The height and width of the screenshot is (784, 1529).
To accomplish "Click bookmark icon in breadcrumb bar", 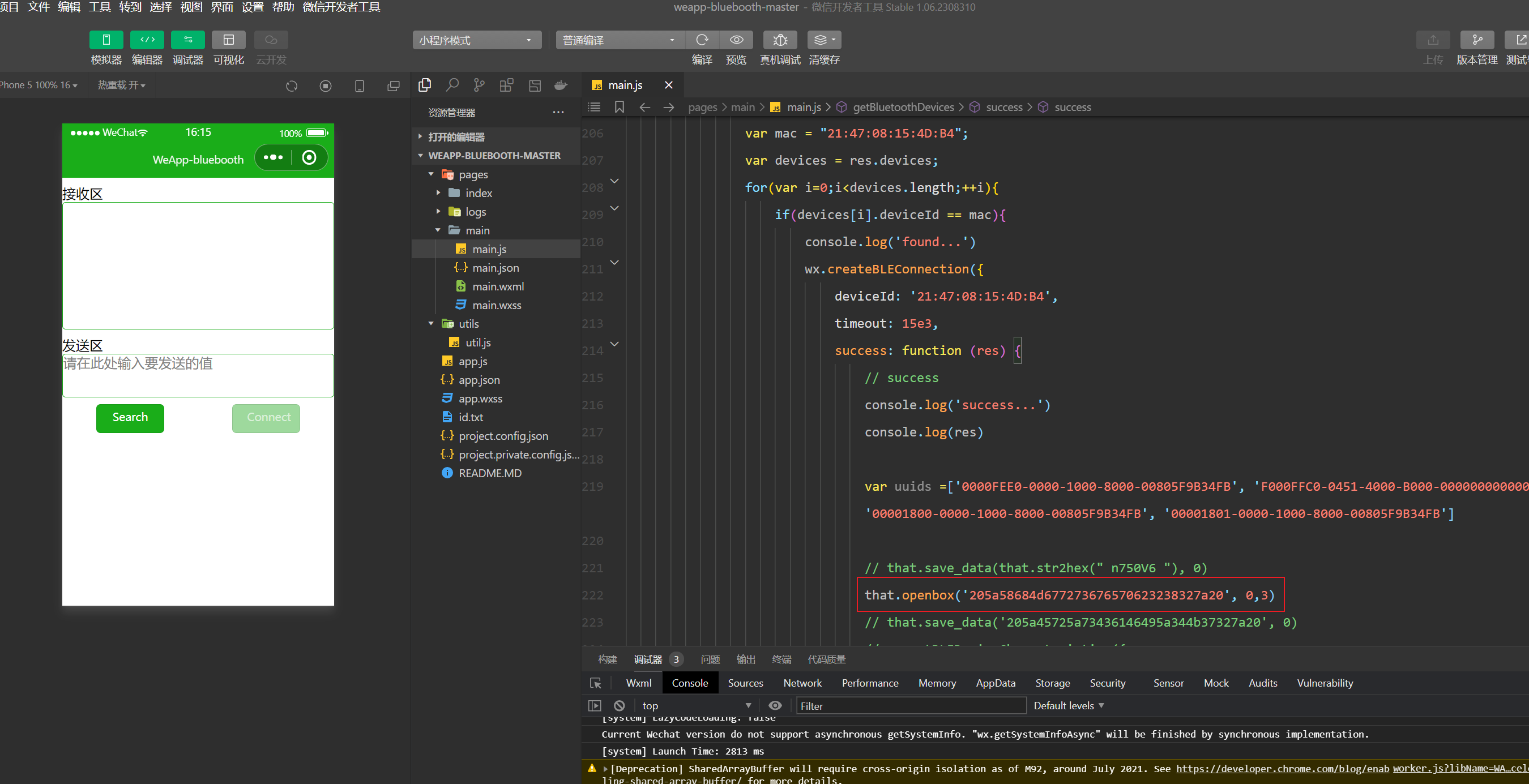I will click(x=619, y=108).
